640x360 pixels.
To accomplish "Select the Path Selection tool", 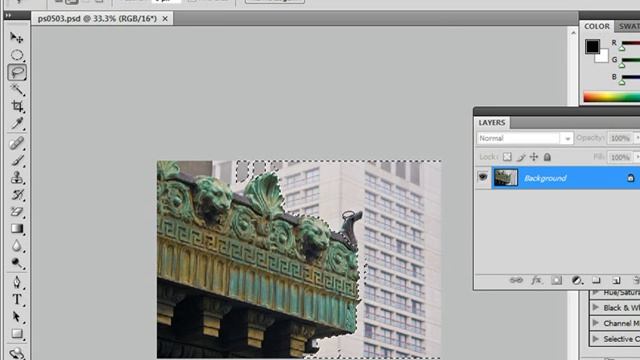I will (x=17, y=316).
